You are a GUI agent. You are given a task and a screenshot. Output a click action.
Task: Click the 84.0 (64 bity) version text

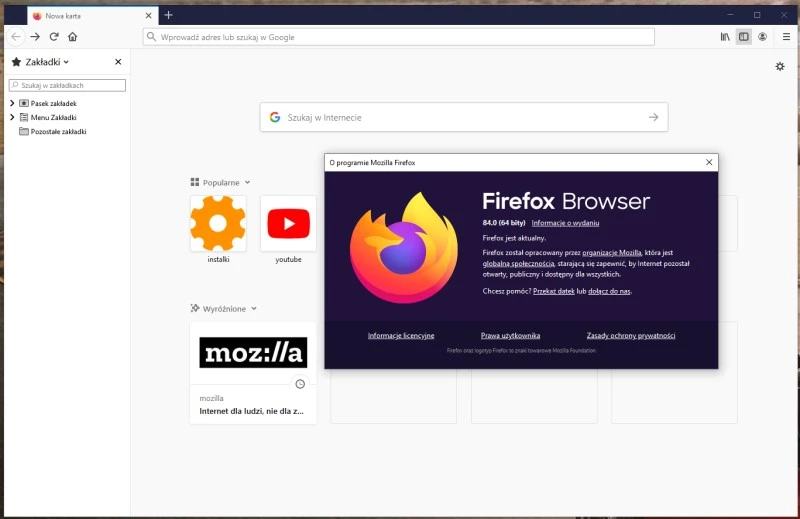pyautogui.click(x=504, y=223)
